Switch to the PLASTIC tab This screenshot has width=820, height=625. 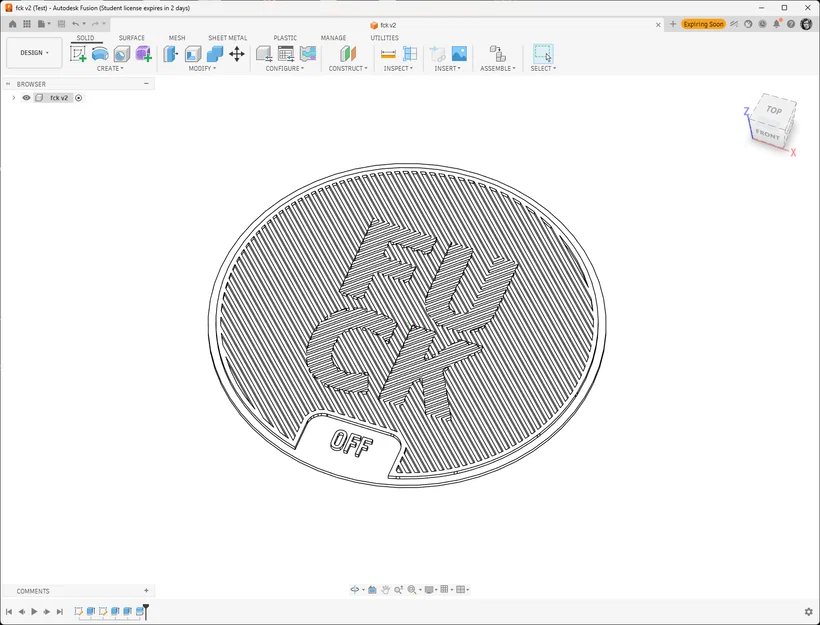click(x=285, y=38)
